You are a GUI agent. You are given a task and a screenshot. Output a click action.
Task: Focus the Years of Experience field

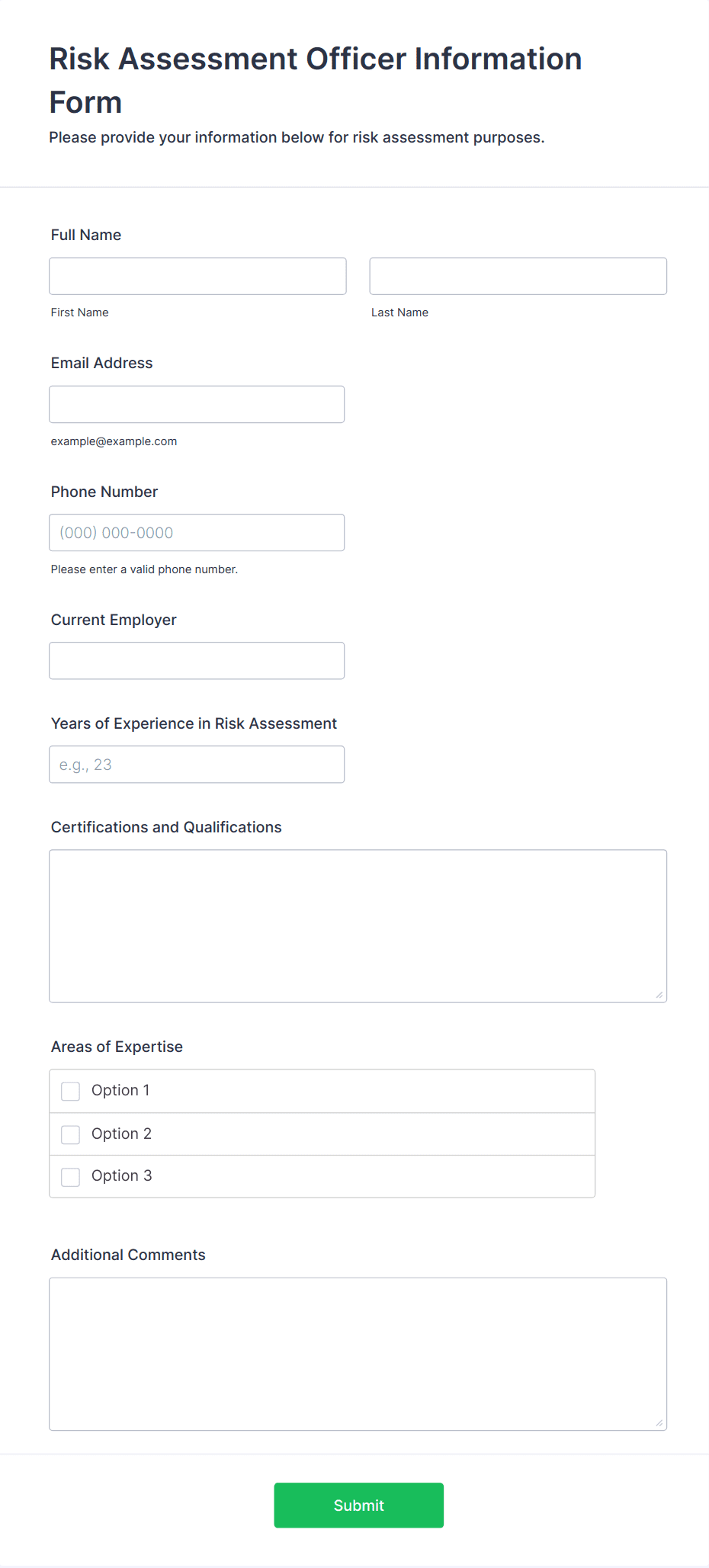[197, 765]
